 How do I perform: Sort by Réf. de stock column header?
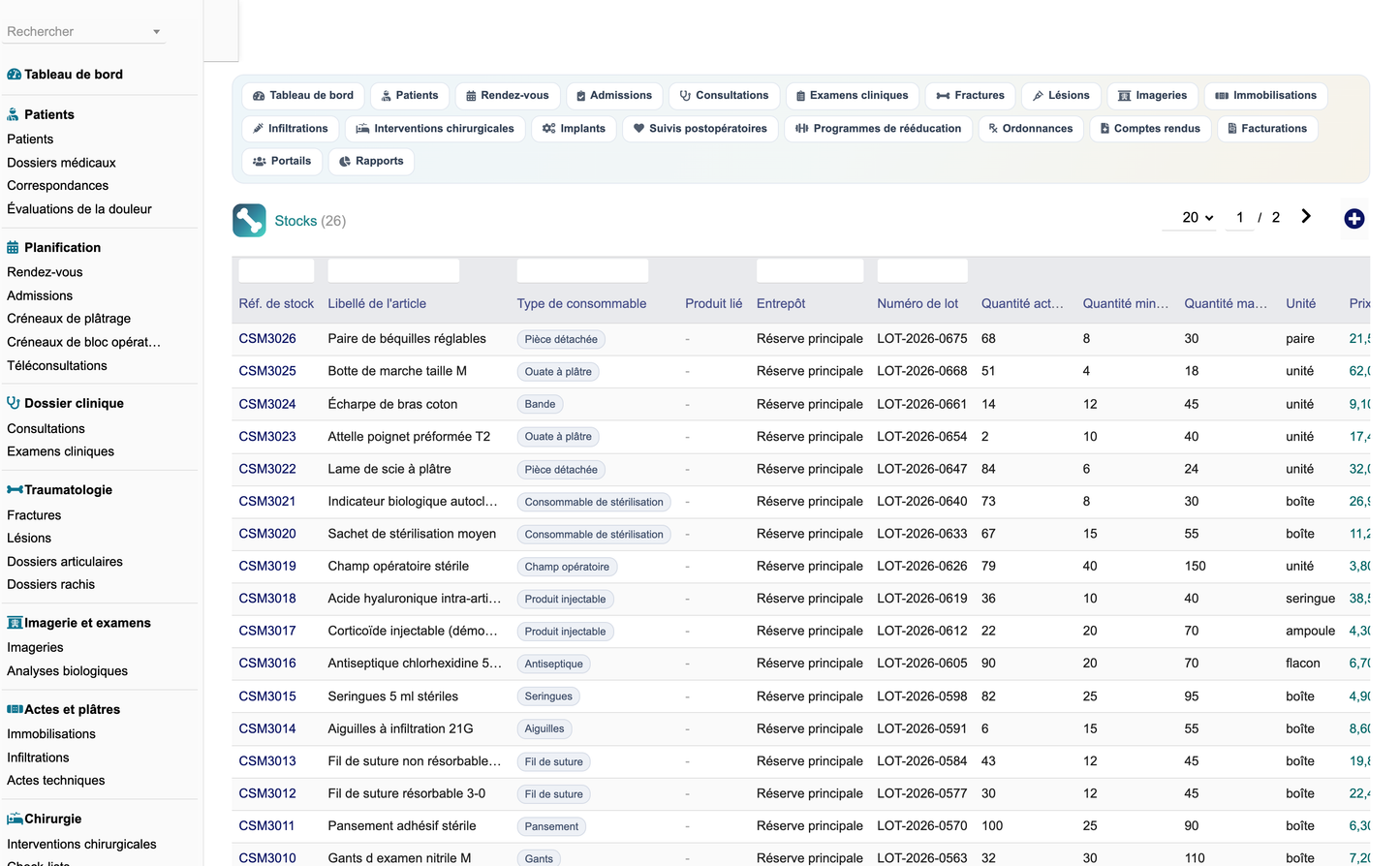point(276,304)
